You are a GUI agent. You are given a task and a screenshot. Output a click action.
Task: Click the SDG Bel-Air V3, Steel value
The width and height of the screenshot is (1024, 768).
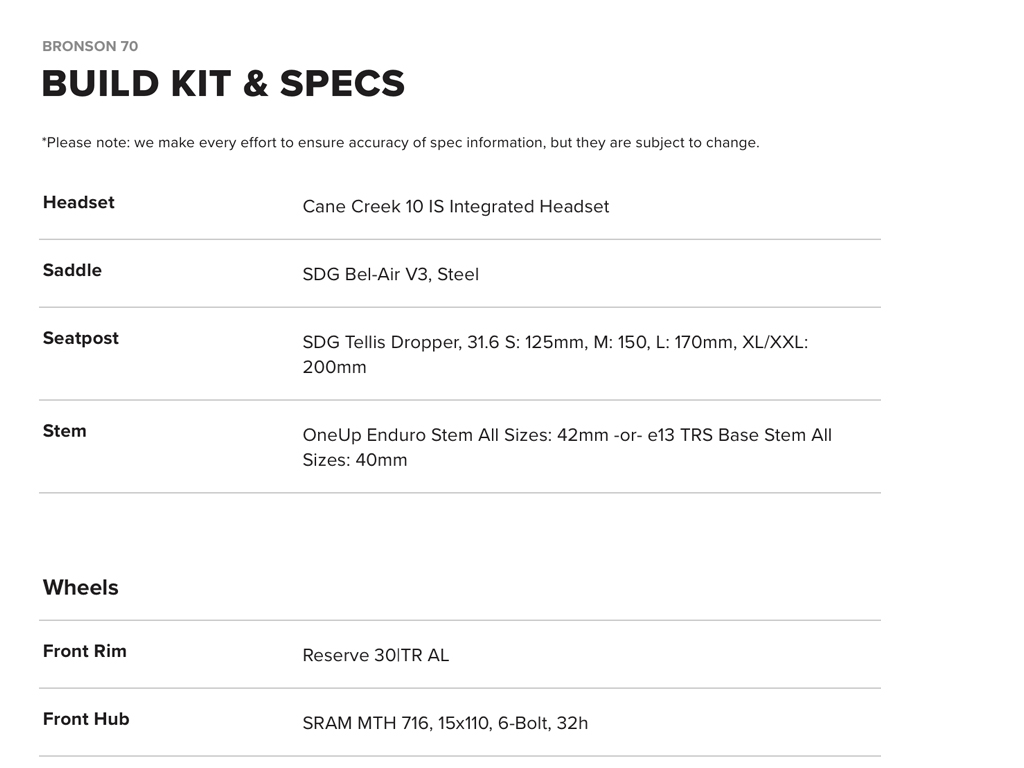pyautogui.click(x=390, y=275)
